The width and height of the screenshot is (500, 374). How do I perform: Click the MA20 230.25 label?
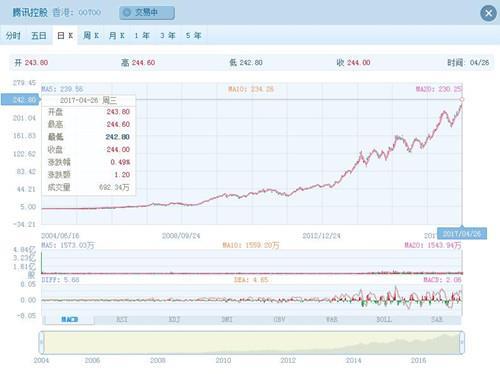(439, 89)
